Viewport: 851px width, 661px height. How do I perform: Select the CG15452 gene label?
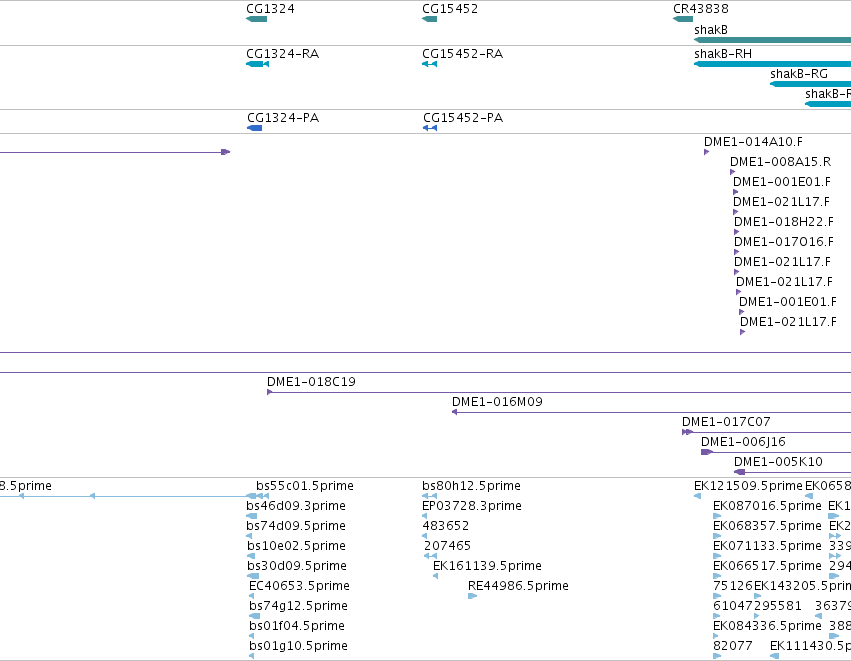(450, 9)
